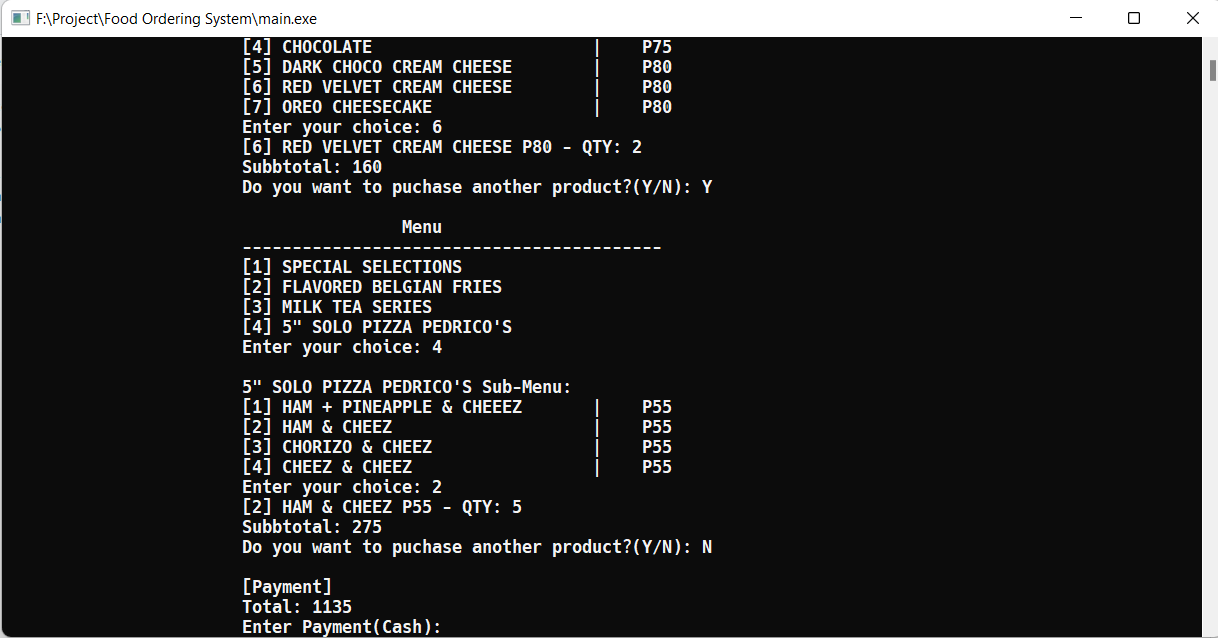Select menu option [4] 5" SOLO PIZZA PEDRICO'S
1218x638 pixels.
coord(376,326)
